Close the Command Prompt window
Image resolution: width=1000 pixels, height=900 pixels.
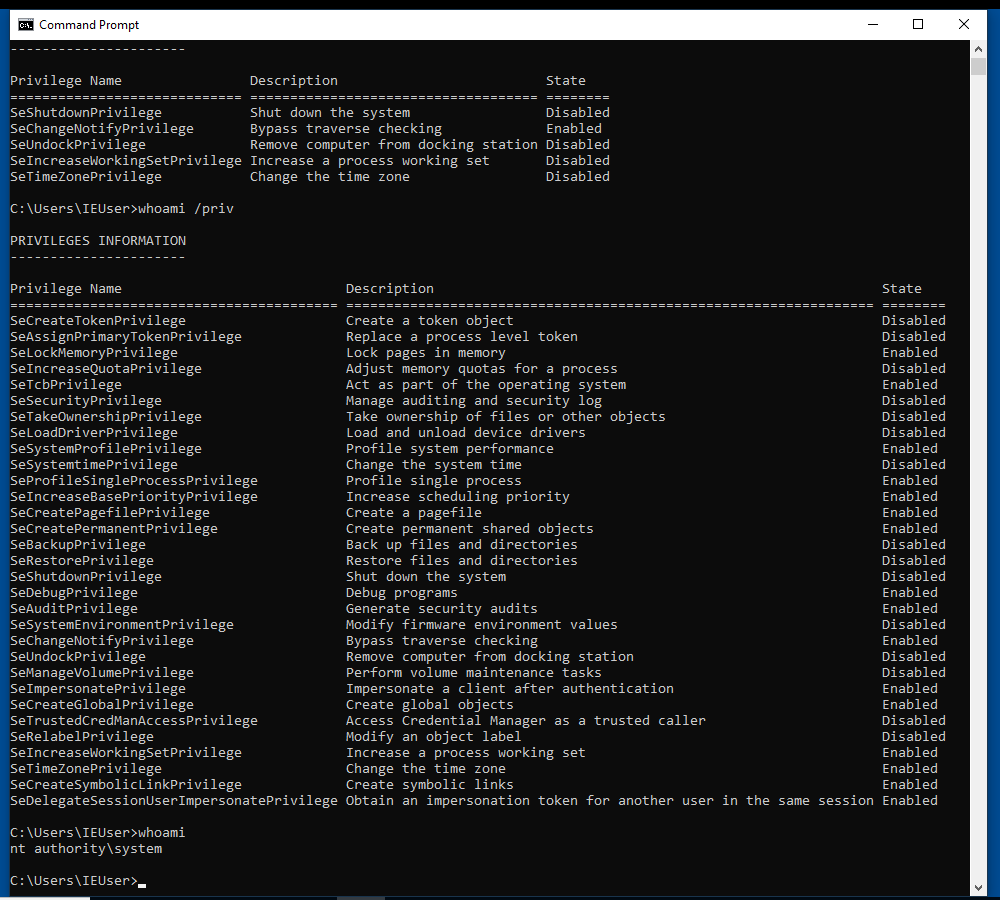(x=964, y=25)
